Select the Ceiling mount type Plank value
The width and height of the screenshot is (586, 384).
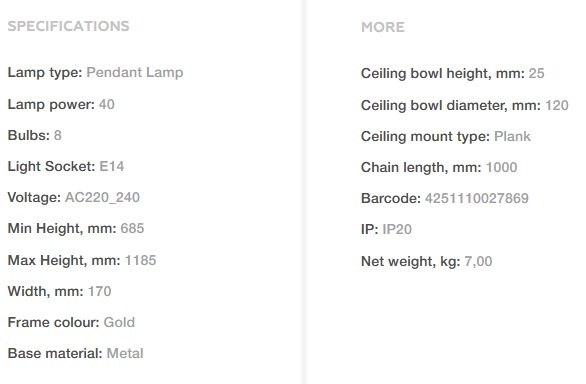click(512, 136)
